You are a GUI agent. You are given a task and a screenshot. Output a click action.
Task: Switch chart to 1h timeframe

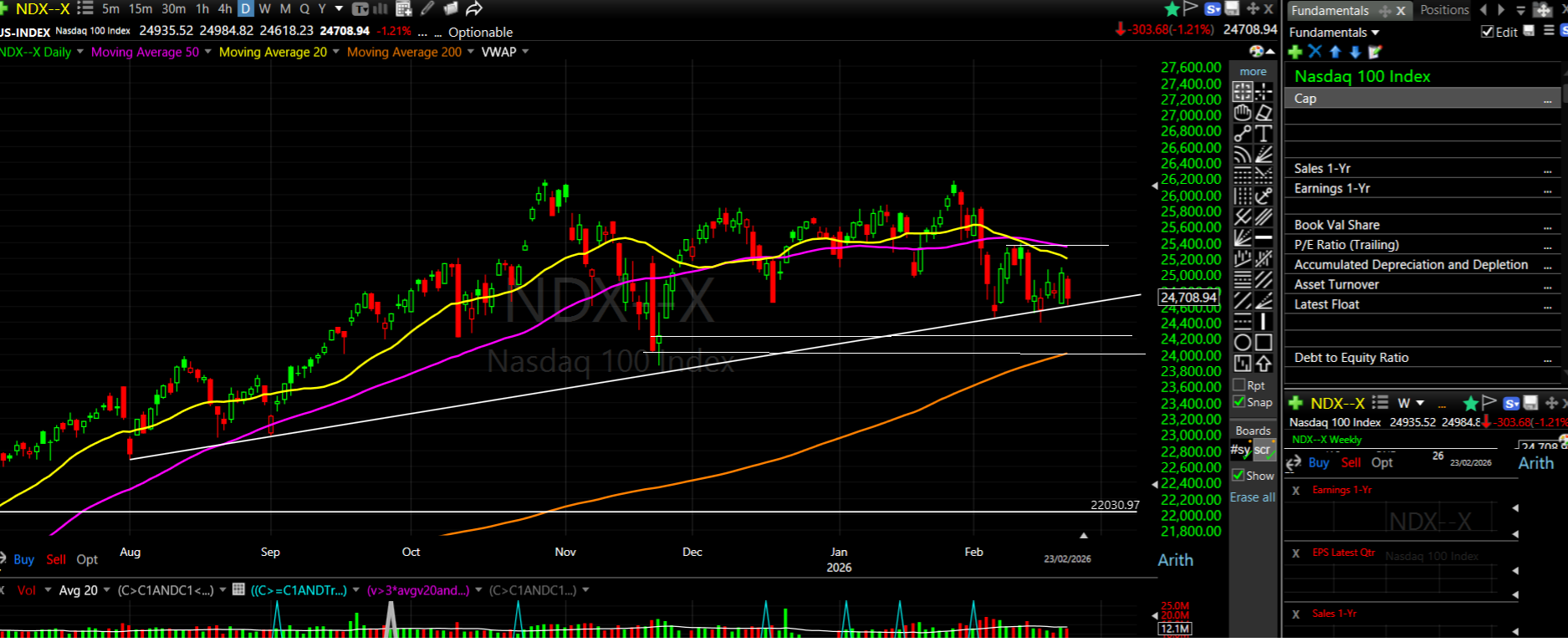click(202, 9)
